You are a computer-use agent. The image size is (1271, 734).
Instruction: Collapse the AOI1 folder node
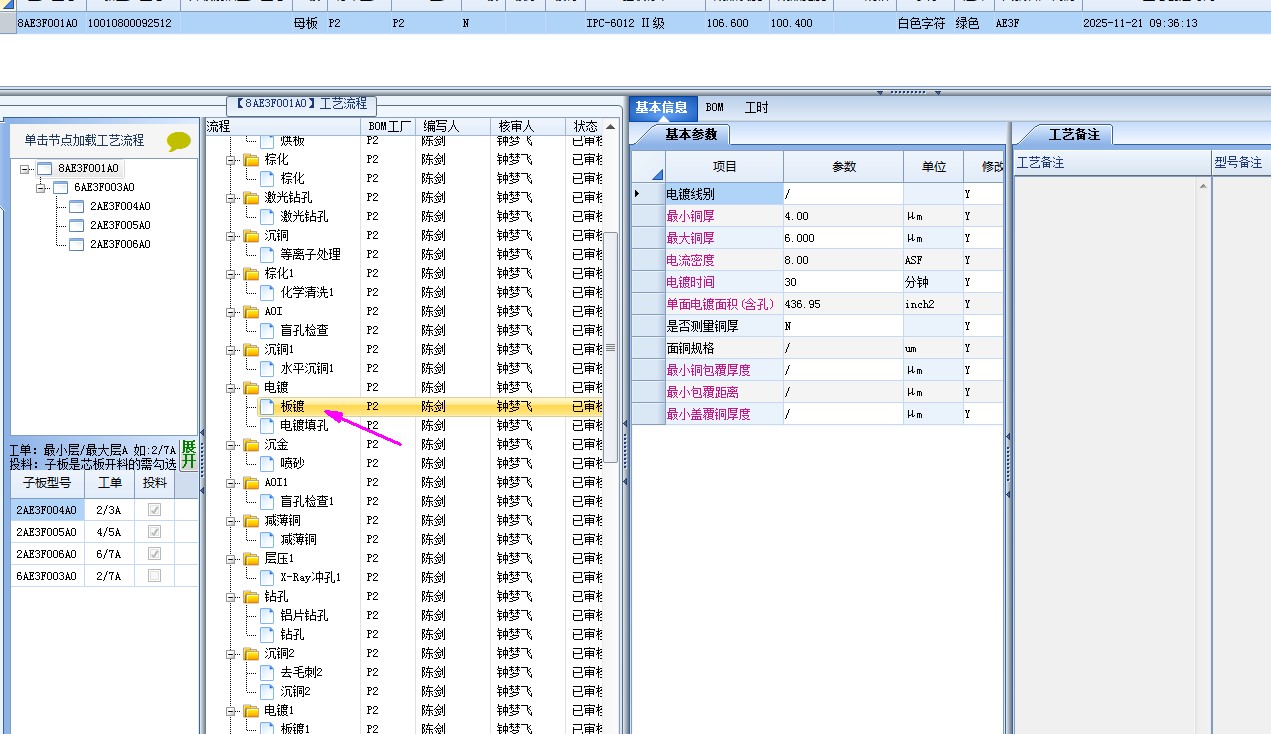coord(231,483)
